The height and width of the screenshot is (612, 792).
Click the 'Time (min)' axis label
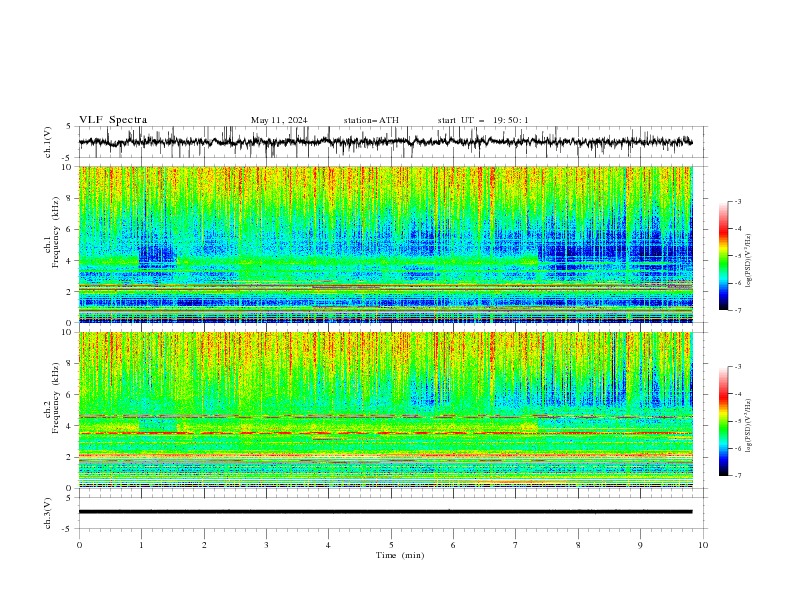click(400, 555)
